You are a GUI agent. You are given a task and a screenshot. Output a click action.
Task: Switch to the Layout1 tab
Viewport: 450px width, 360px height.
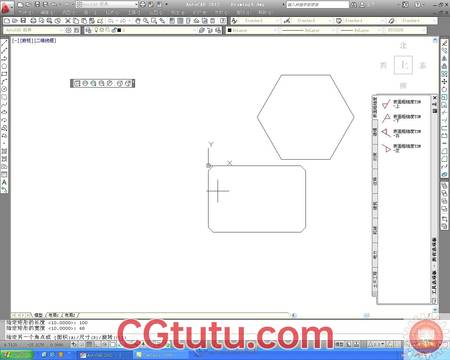coord(53,315)
